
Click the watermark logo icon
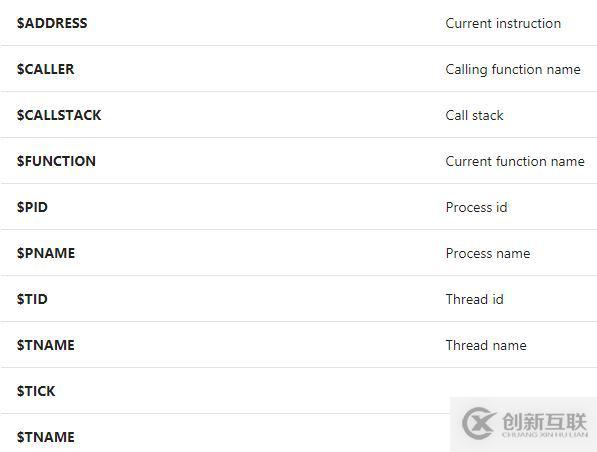click(479, 423)
